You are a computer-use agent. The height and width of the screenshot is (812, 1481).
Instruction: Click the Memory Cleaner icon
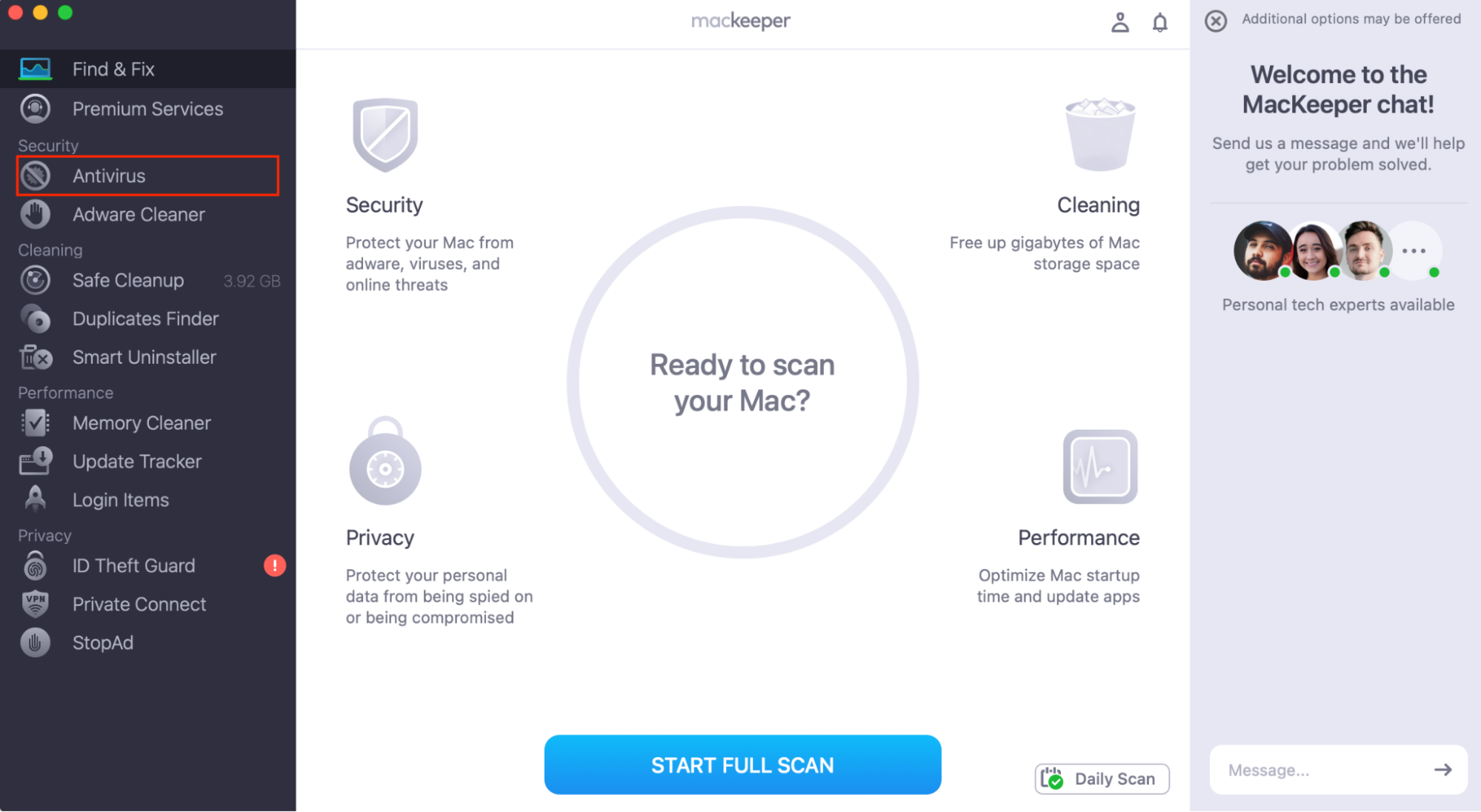click(35, 422)
